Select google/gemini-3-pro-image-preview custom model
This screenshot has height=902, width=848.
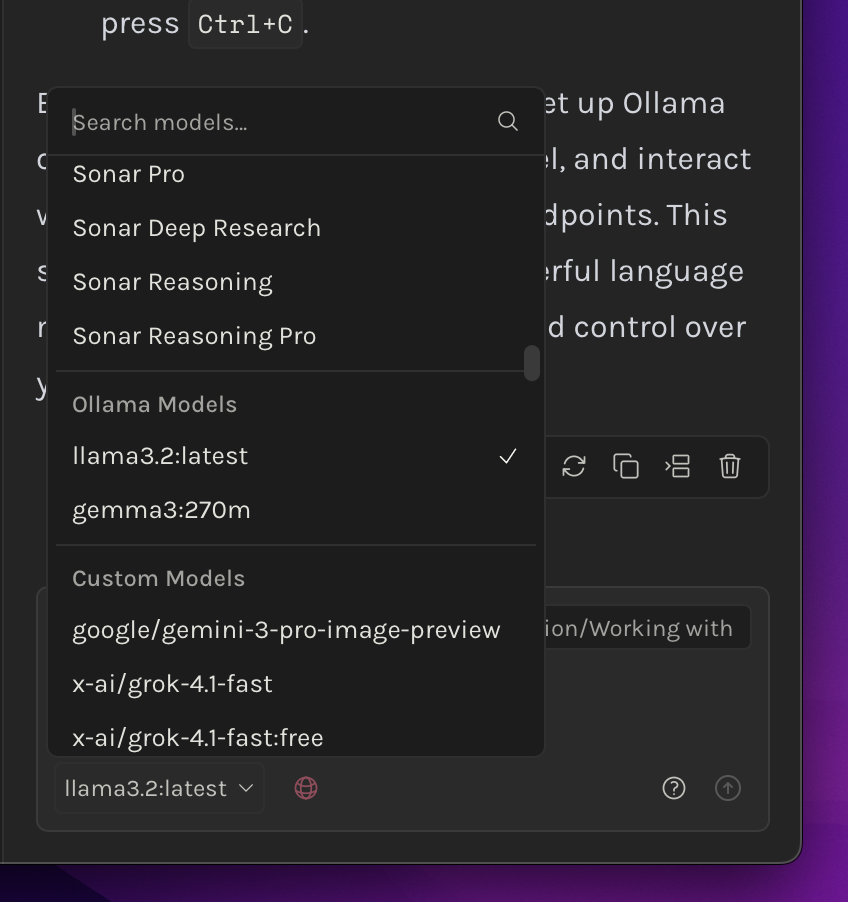[x=287, y=630]
